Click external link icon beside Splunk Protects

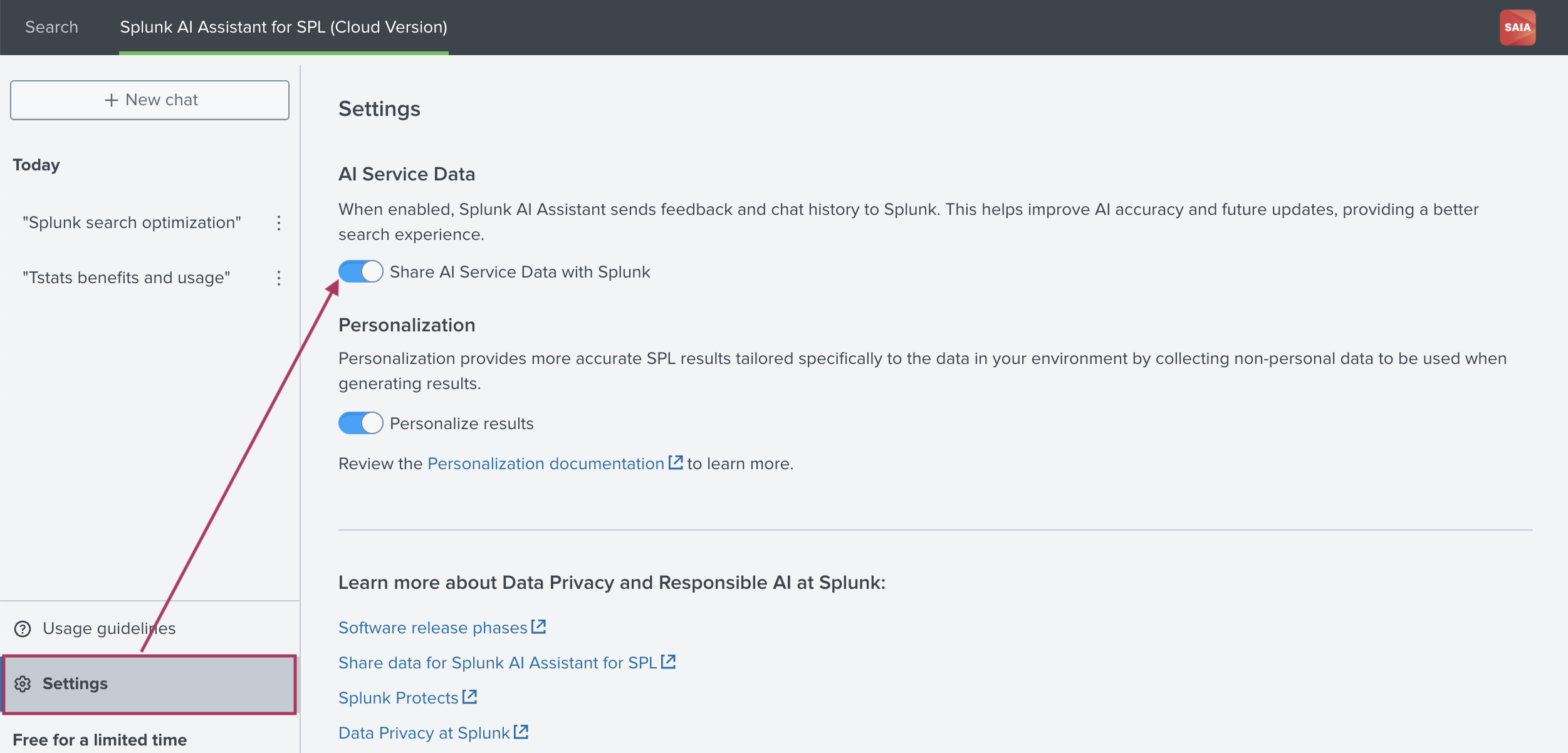(470, 697)
